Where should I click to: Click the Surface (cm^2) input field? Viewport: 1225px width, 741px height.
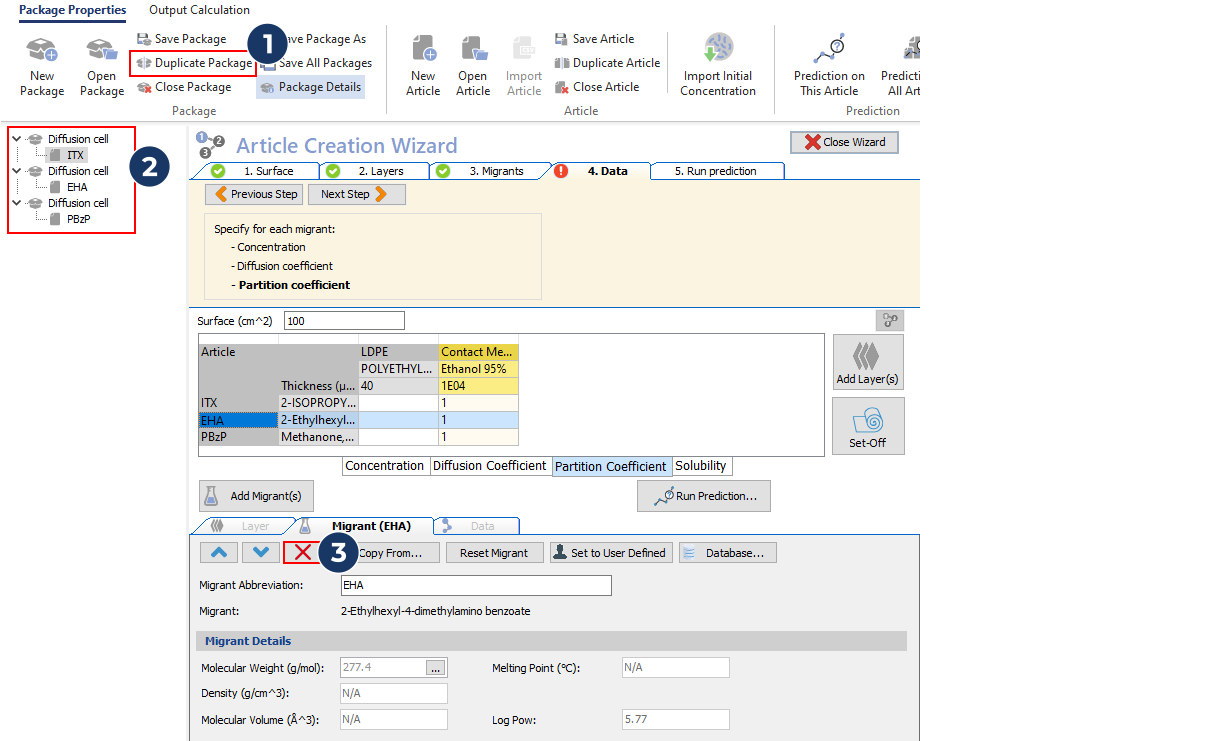344,321
